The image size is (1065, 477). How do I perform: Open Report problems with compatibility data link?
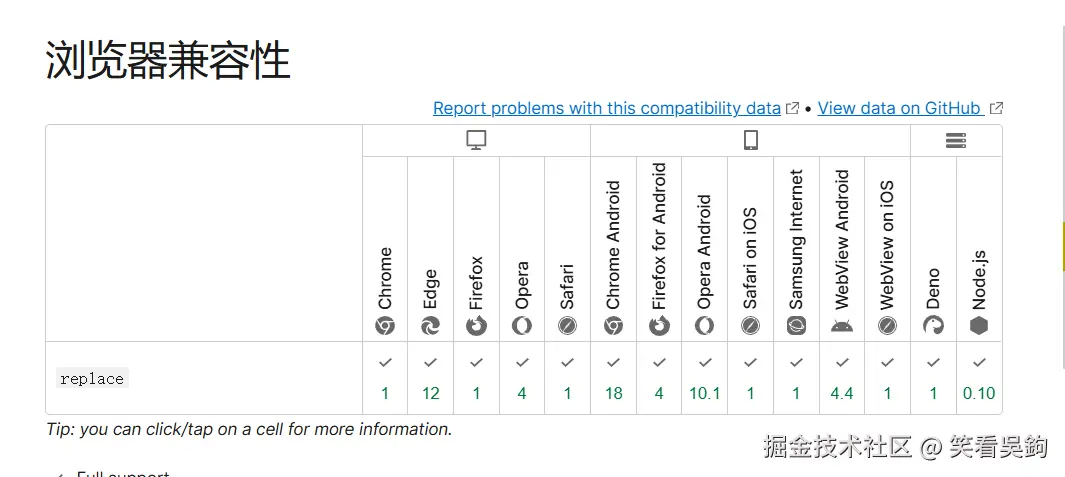click(606, 108)
